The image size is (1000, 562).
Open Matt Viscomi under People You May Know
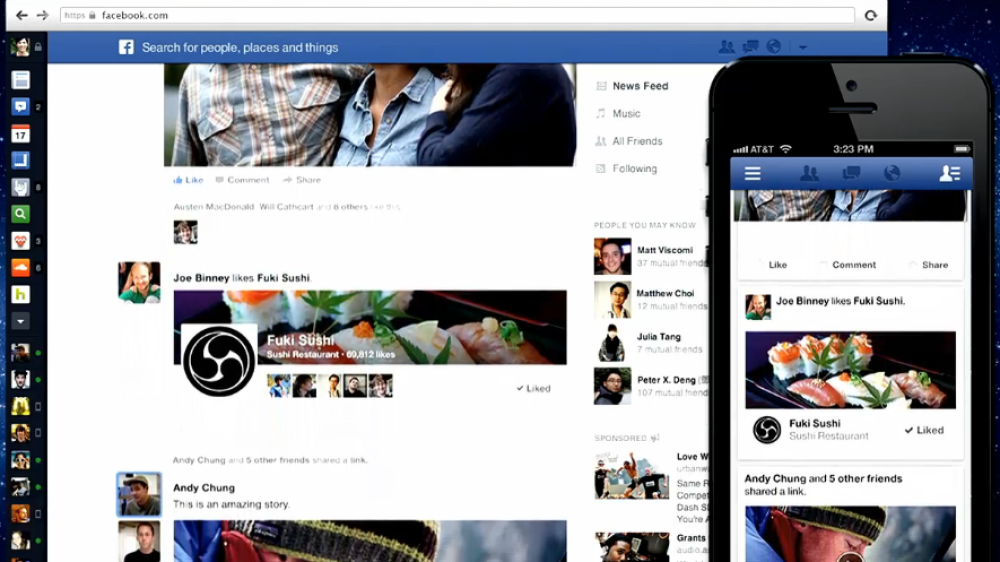tap(665, 250)
